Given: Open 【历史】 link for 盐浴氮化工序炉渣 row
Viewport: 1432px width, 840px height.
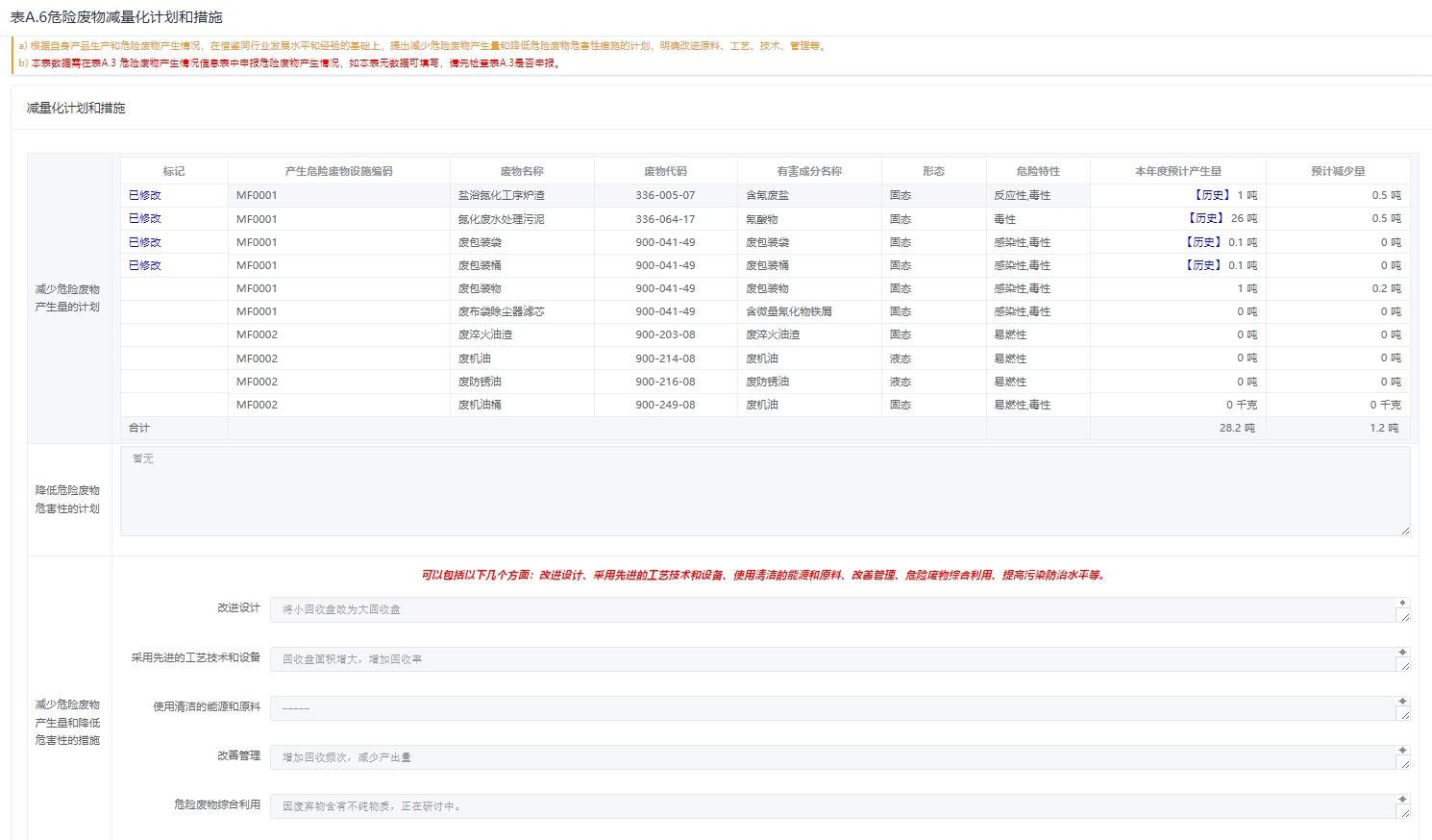Looking at the screenshot, I should point(1209,195).
